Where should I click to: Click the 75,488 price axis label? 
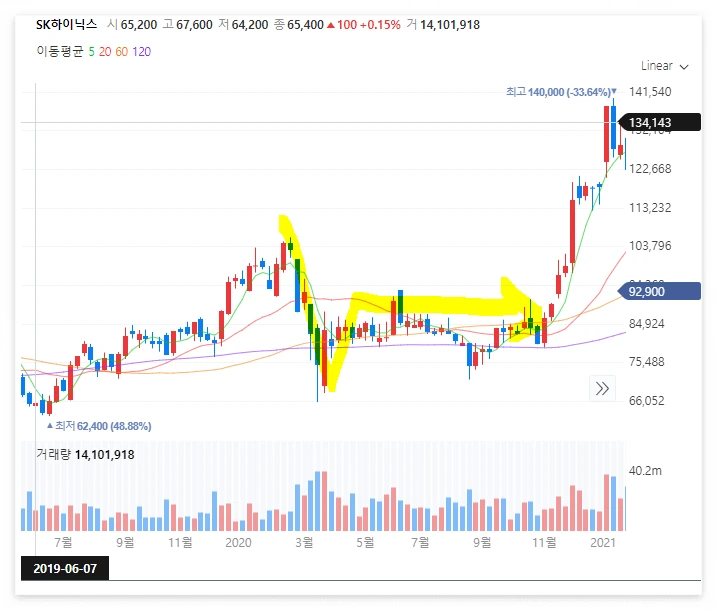click(647, 362)
